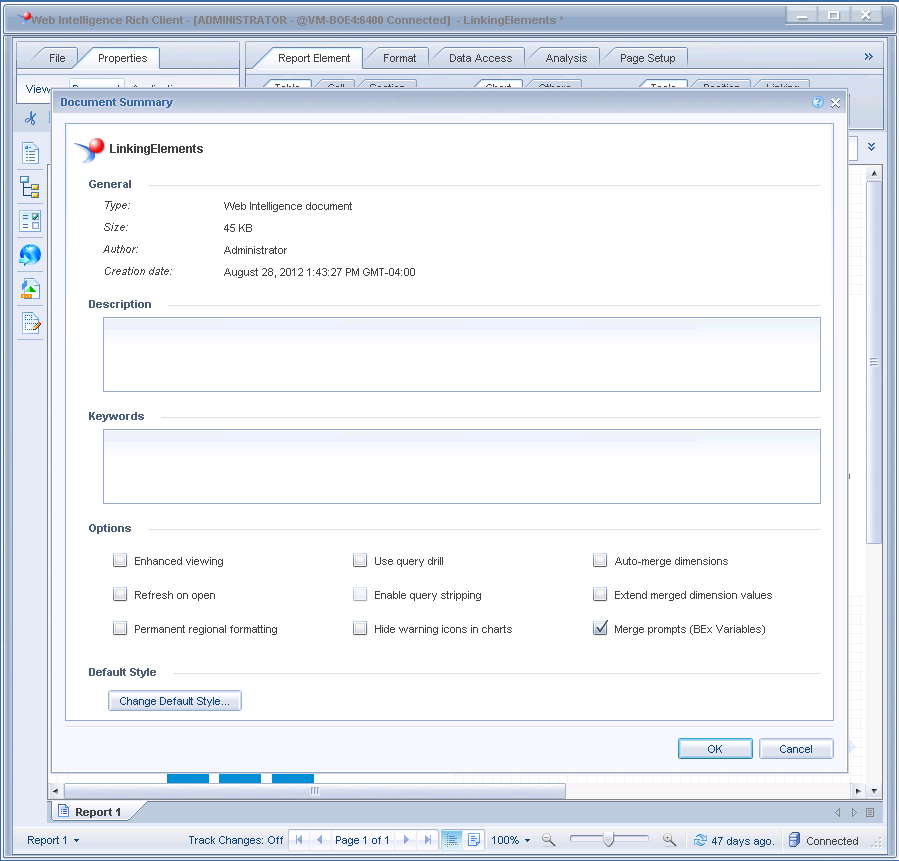Enable Enhanced viewing option

(120, 560)
